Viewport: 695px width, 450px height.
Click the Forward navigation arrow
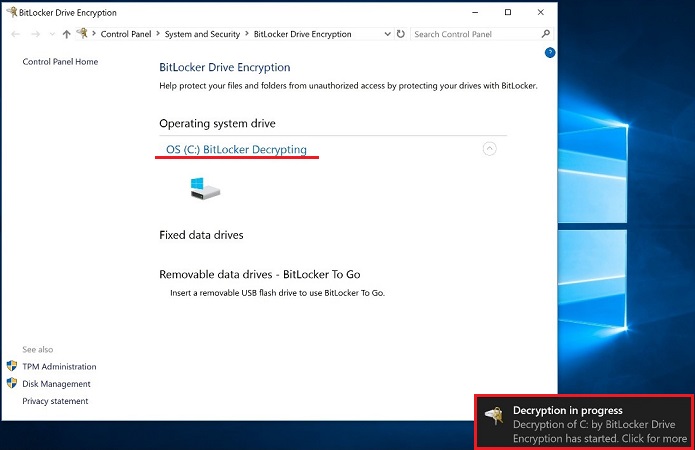click(35, 34)
